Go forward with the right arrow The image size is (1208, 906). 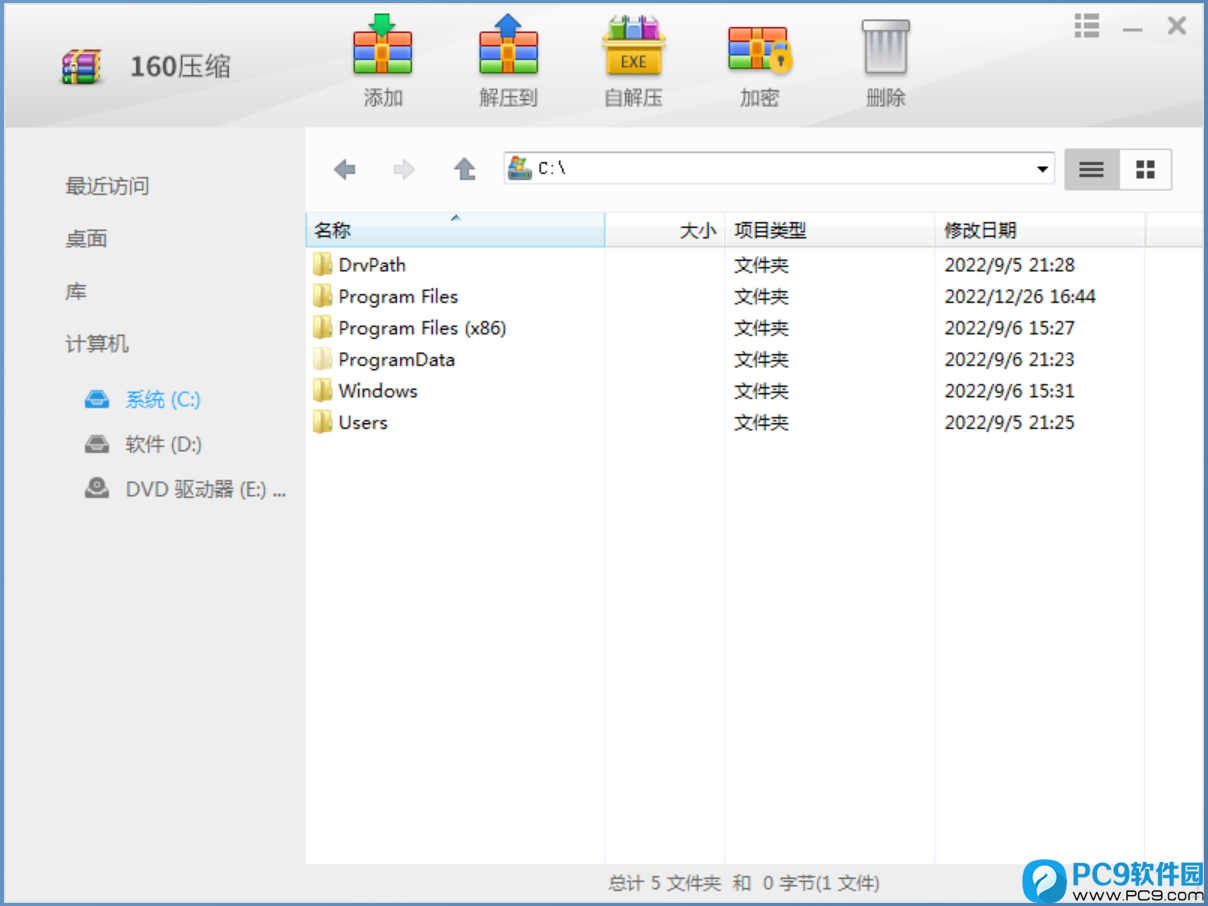404,169
